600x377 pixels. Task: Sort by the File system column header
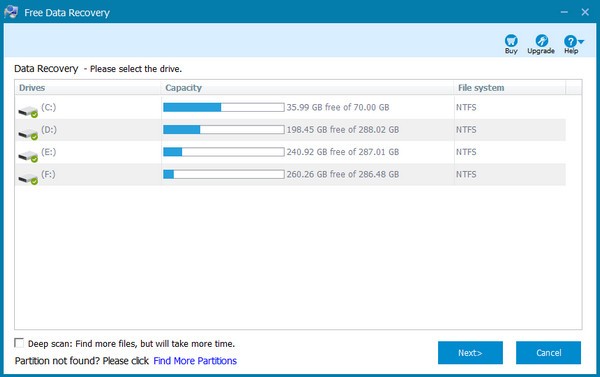(509, 88)
